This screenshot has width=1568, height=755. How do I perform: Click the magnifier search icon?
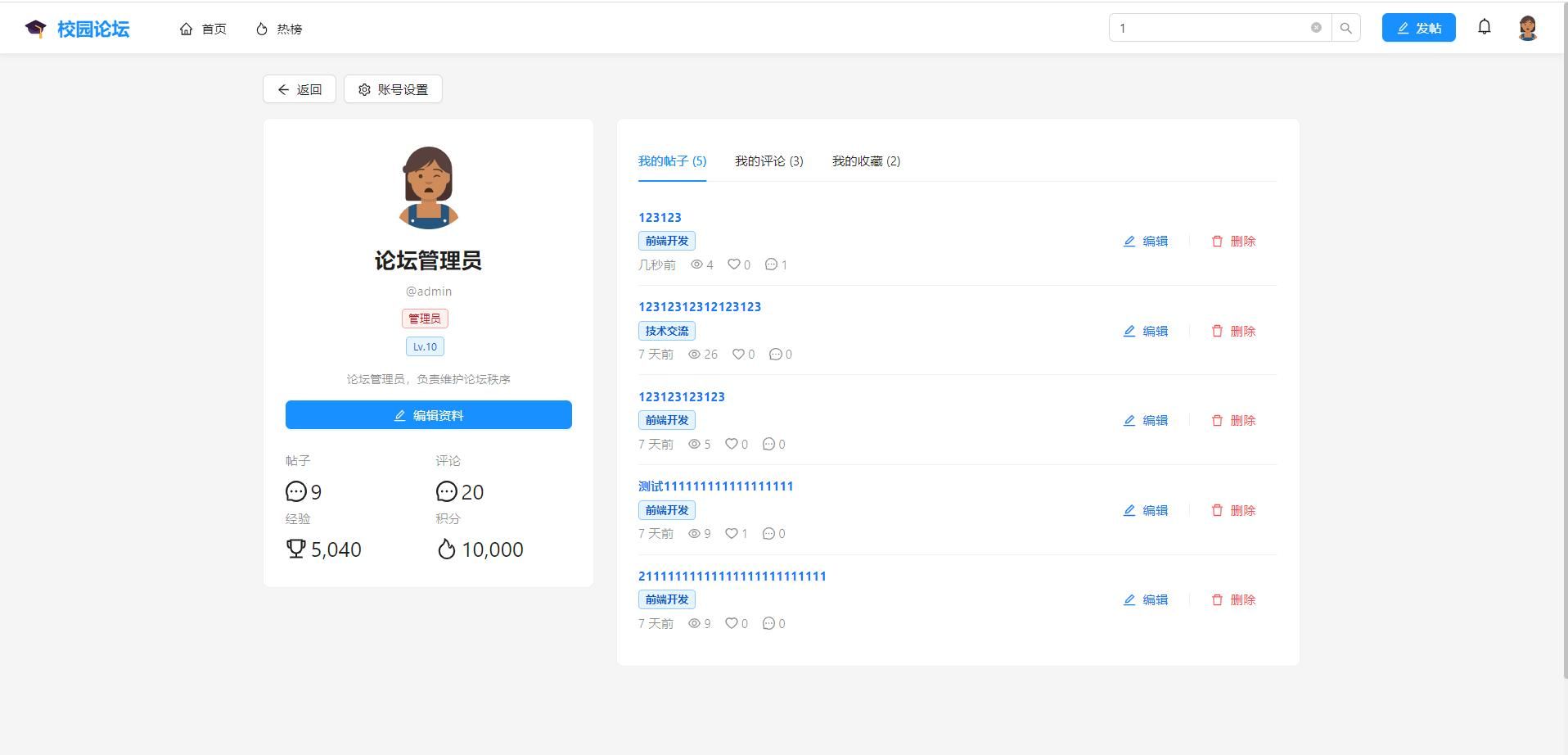[1345, 27]
